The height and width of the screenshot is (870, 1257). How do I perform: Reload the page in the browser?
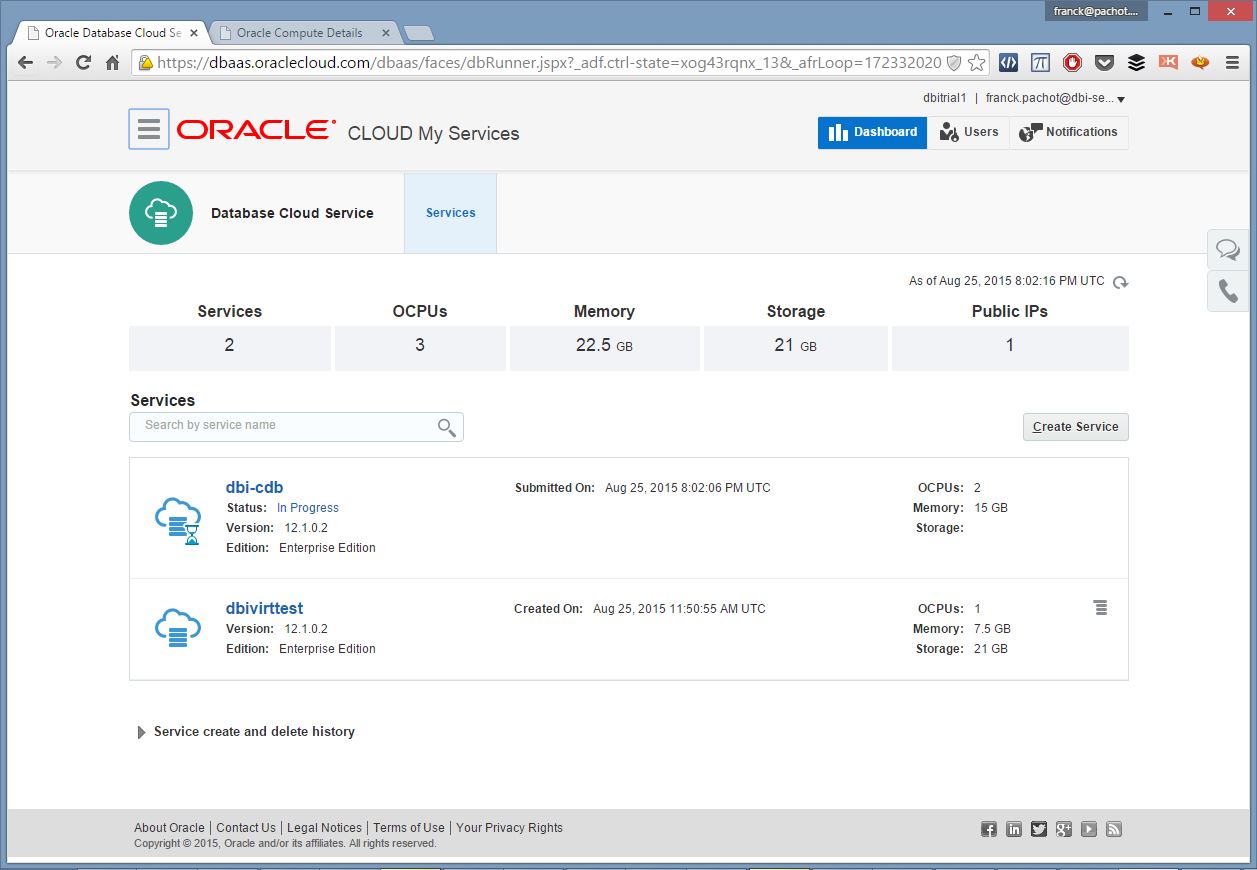tap(84, 62)
